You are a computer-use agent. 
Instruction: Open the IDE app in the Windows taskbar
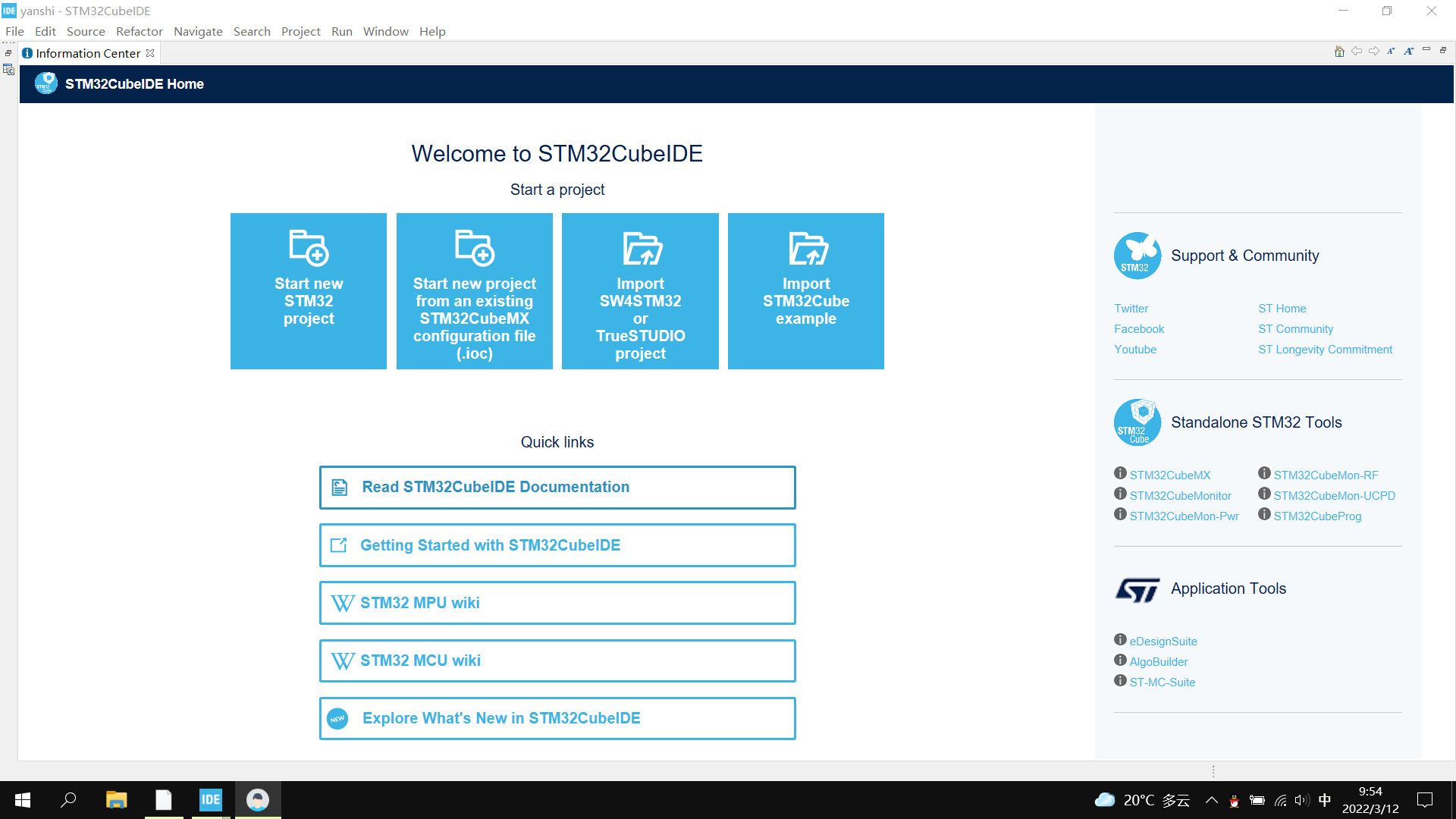[210, 800]
